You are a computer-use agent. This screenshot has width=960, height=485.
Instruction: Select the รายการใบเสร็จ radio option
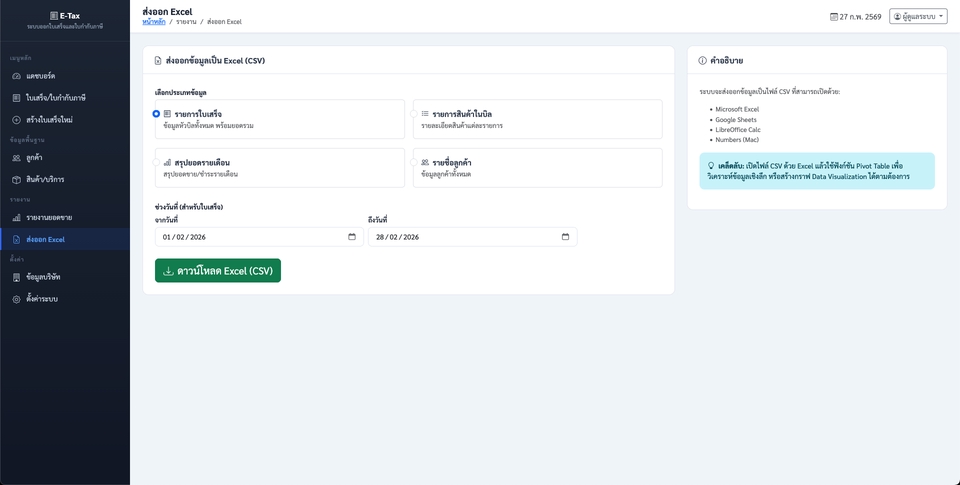pyautogui.click(x=157, y=114)
